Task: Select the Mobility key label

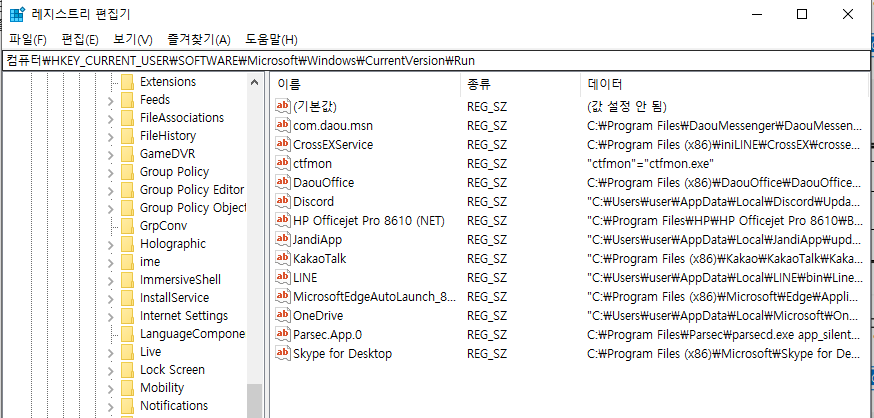Action: pyautogui.click(x=162, y=387)
